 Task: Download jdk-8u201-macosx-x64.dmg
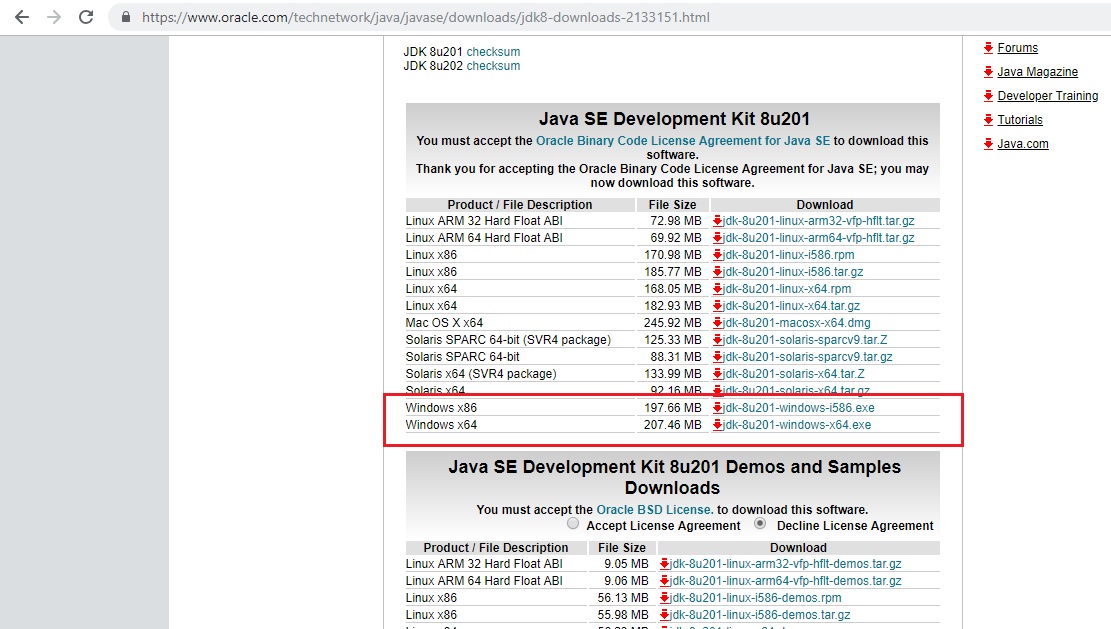pyautogui.click(x=796, y=323)
